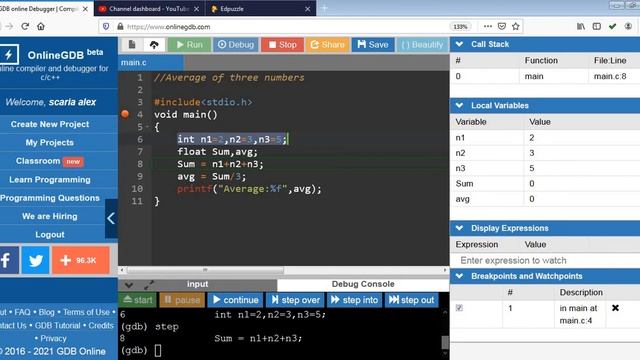Collapse the Local Variables panel

click(x=460, y=105)
